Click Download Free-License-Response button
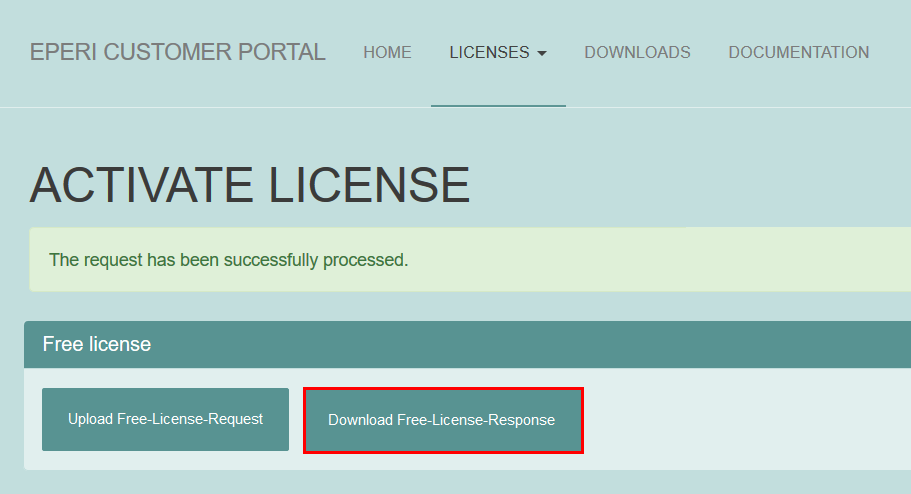Image resolution: width=911 pixels, height=494 pixels. (x=443, y=420)
